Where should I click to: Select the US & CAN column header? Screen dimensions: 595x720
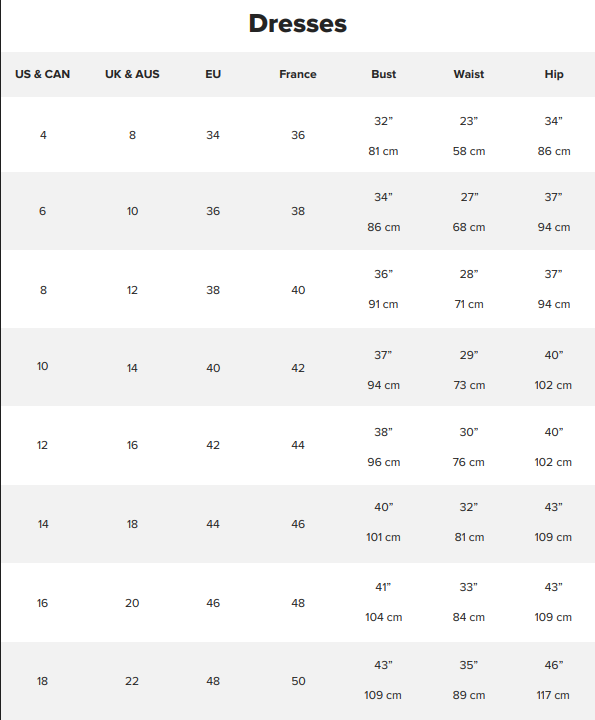pos(42,74)
